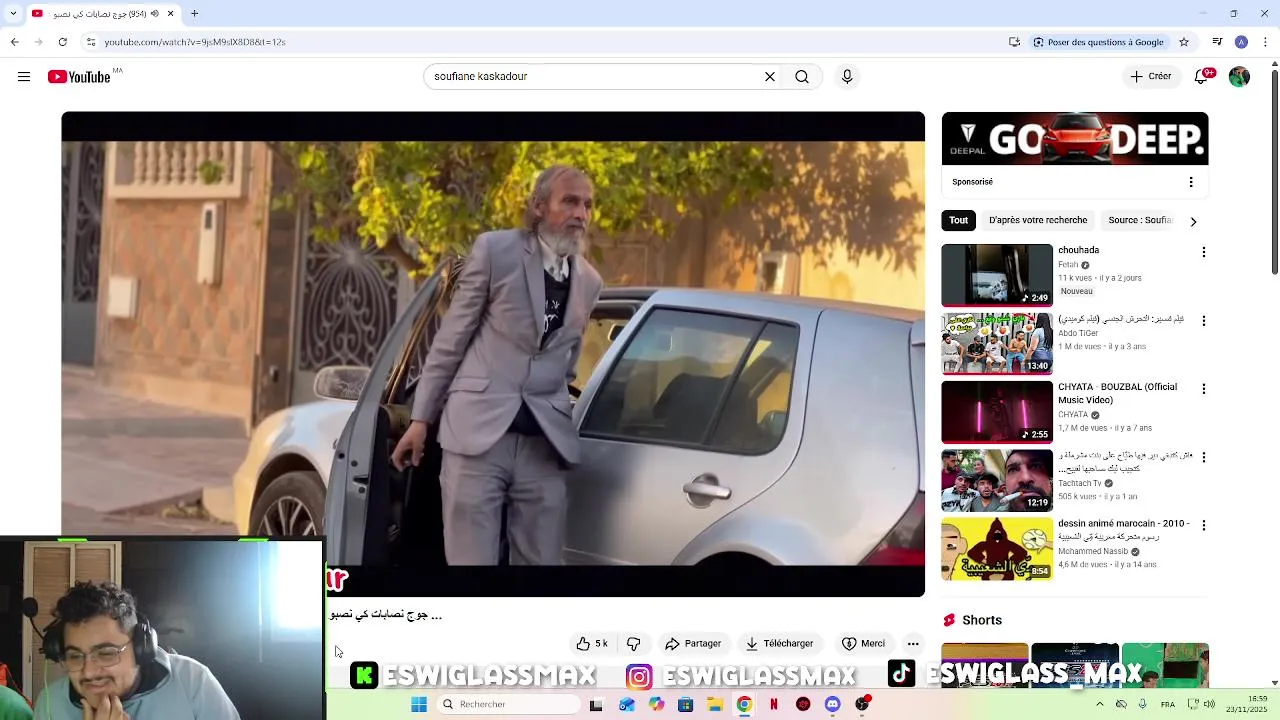Open the CHYATA - BOUZBAL title link
Viewport: 1280px width, 720px height.
click(x=1117, y=393)
